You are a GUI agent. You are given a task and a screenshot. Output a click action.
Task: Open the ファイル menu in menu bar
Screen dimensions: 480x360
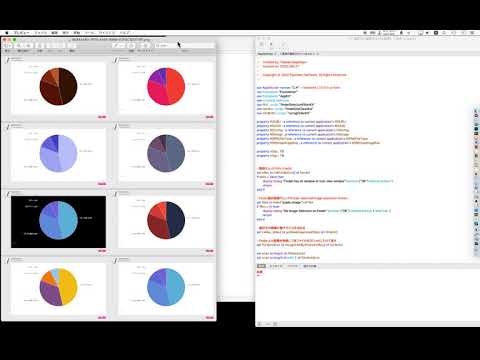pos(41,33)
